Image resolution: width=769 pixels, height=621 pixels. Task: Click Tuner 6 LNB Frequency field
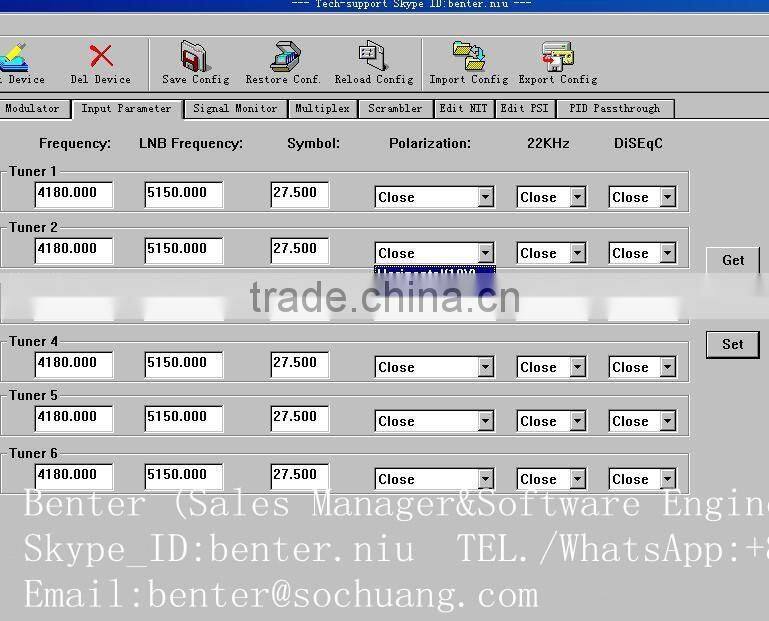click(183, 476)
